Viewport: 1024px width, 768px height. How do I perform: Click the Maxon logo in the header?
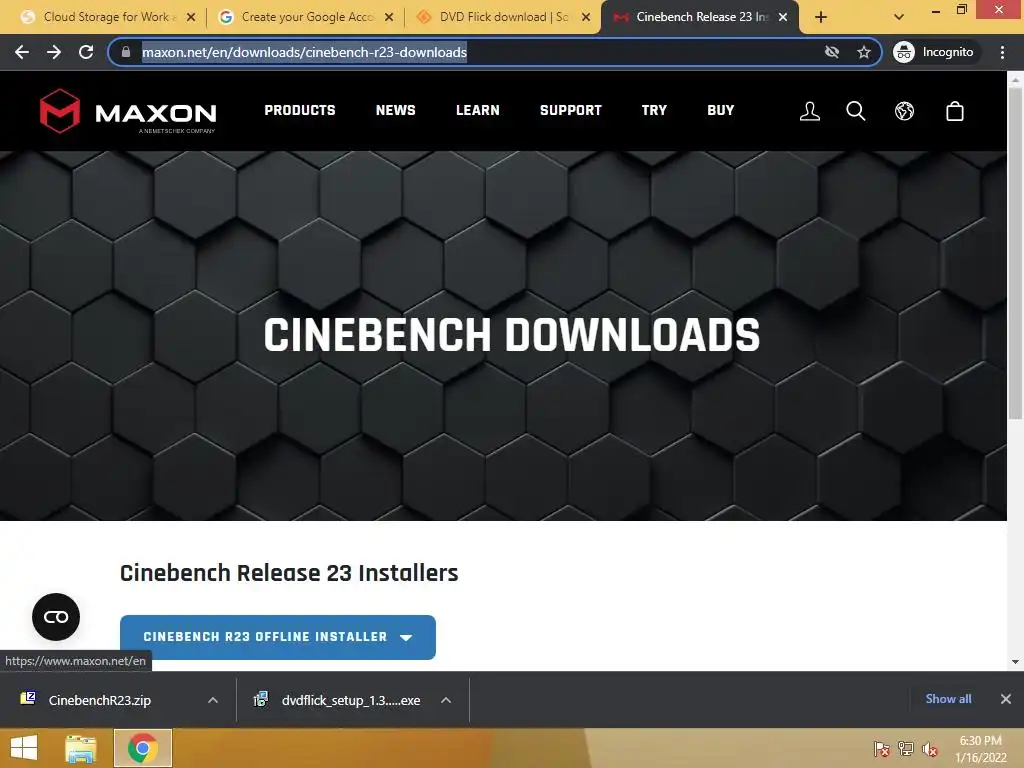coord(128,111)
